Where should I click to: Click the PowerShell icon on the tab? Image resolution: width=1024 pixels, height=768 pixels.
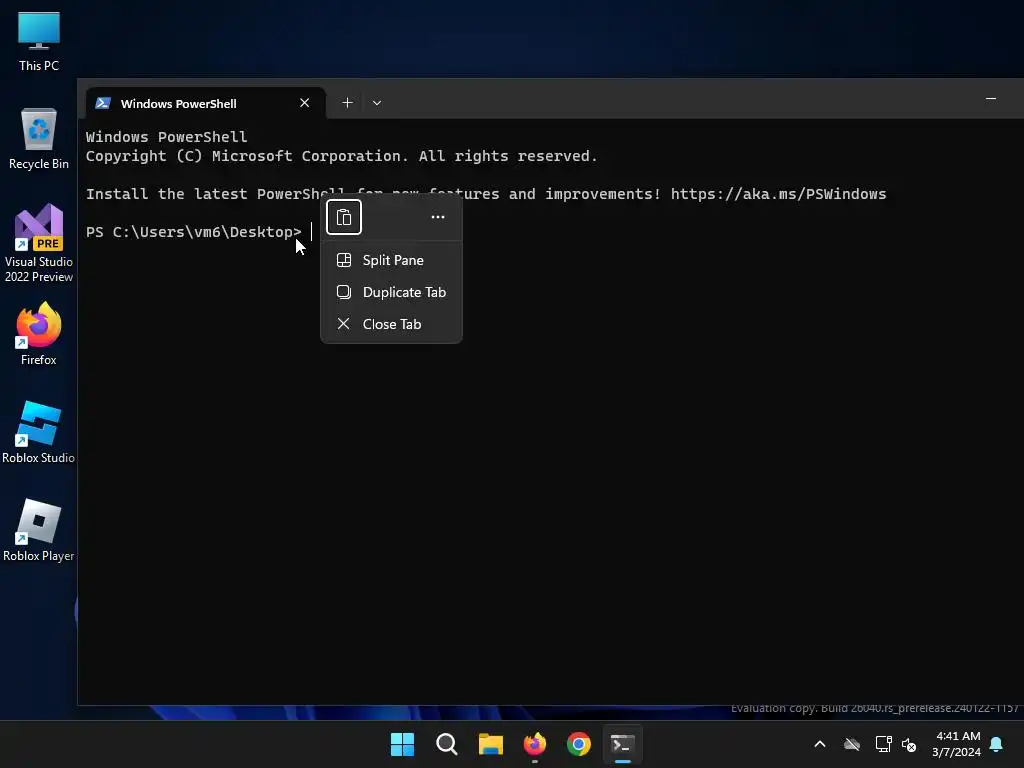pyautogui.click(x=103, y=103)
